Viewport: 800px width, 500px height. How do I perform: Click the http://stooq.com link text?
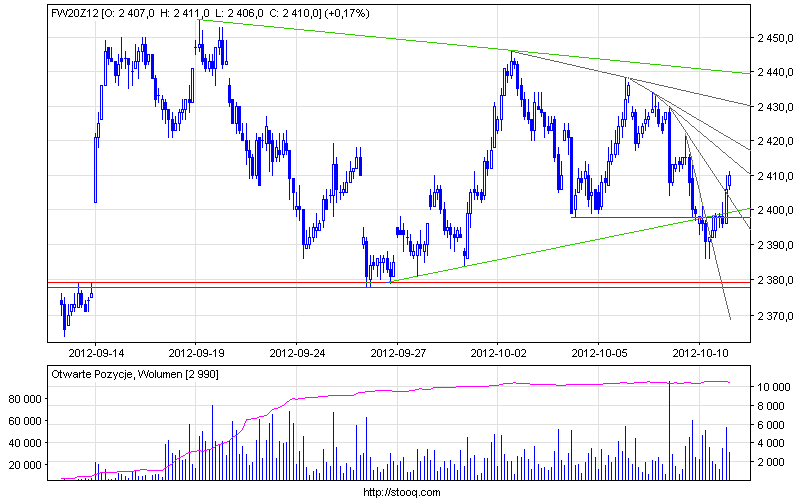402,492
